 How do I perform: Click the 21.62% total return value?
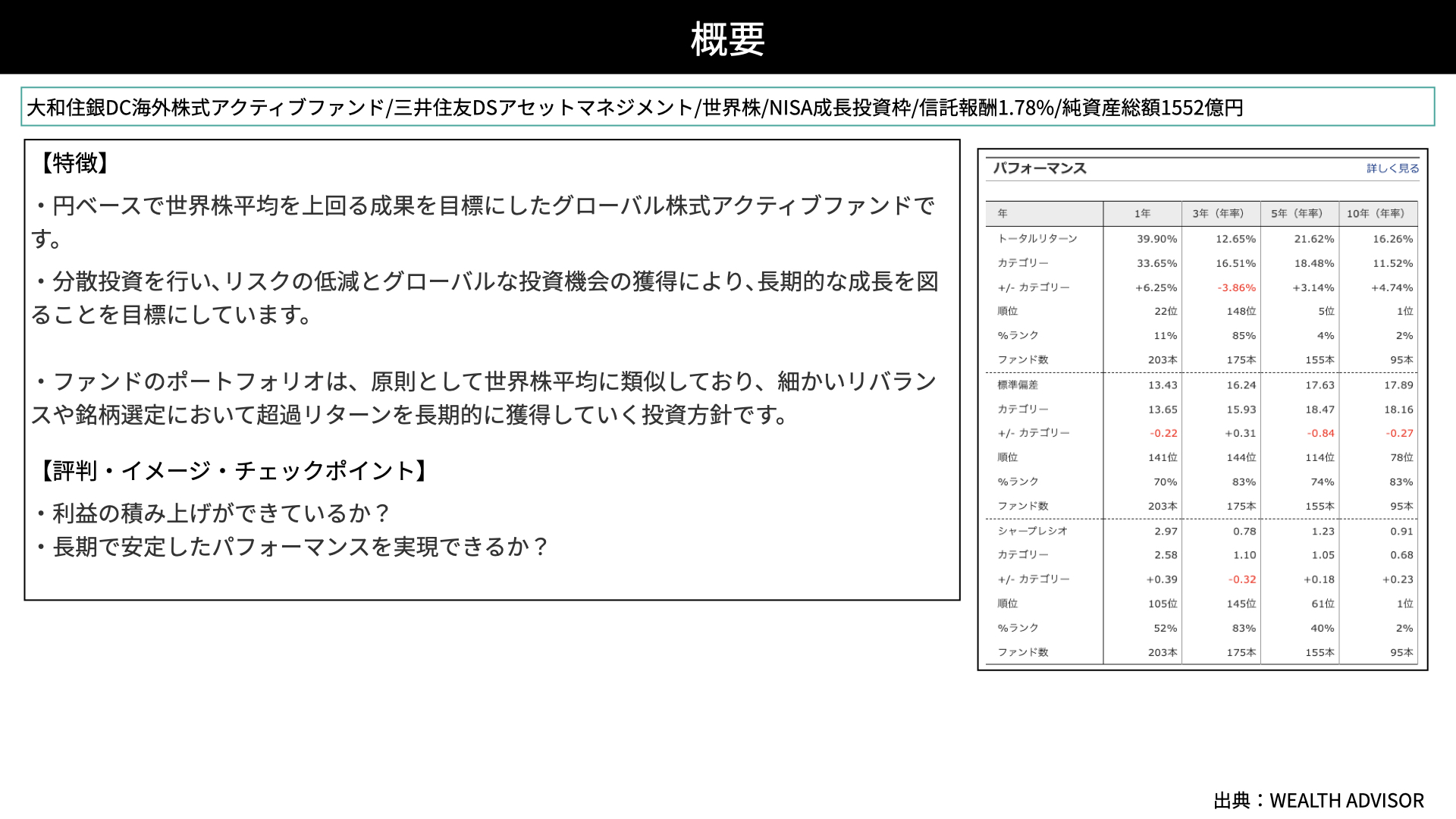(1314, 239)
